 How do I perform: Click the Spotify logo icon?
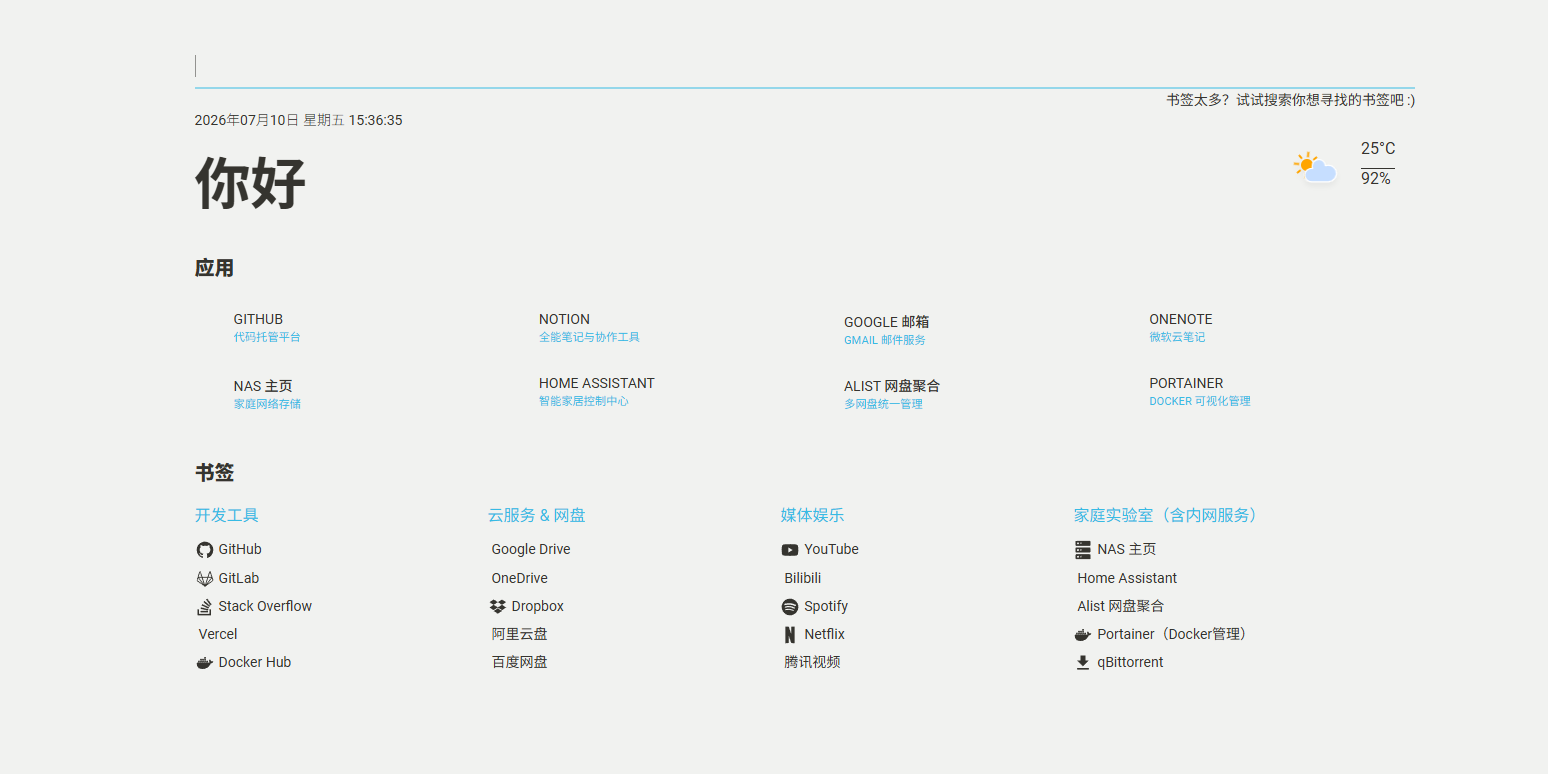tap(790, 606)
